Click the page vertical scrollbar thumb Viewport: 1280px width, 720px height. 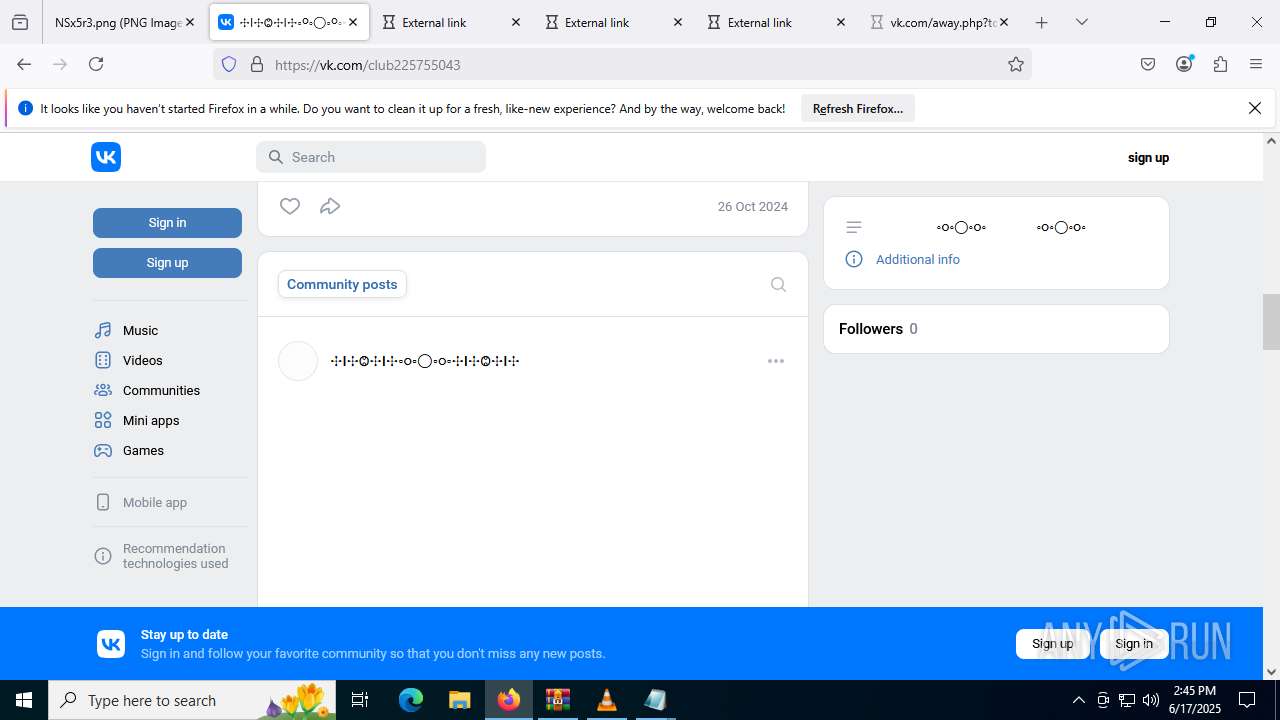tap(1271, 322)
